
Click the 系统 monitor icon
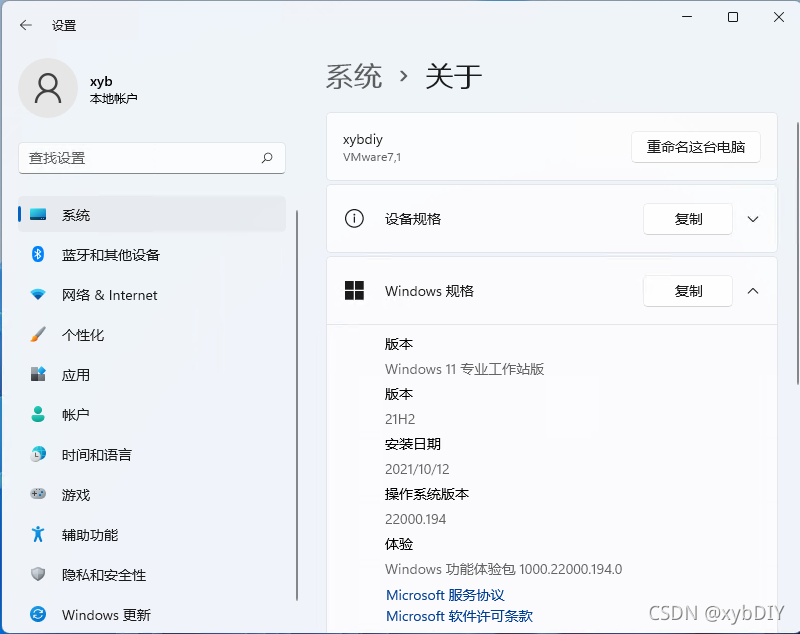[38, 215]
